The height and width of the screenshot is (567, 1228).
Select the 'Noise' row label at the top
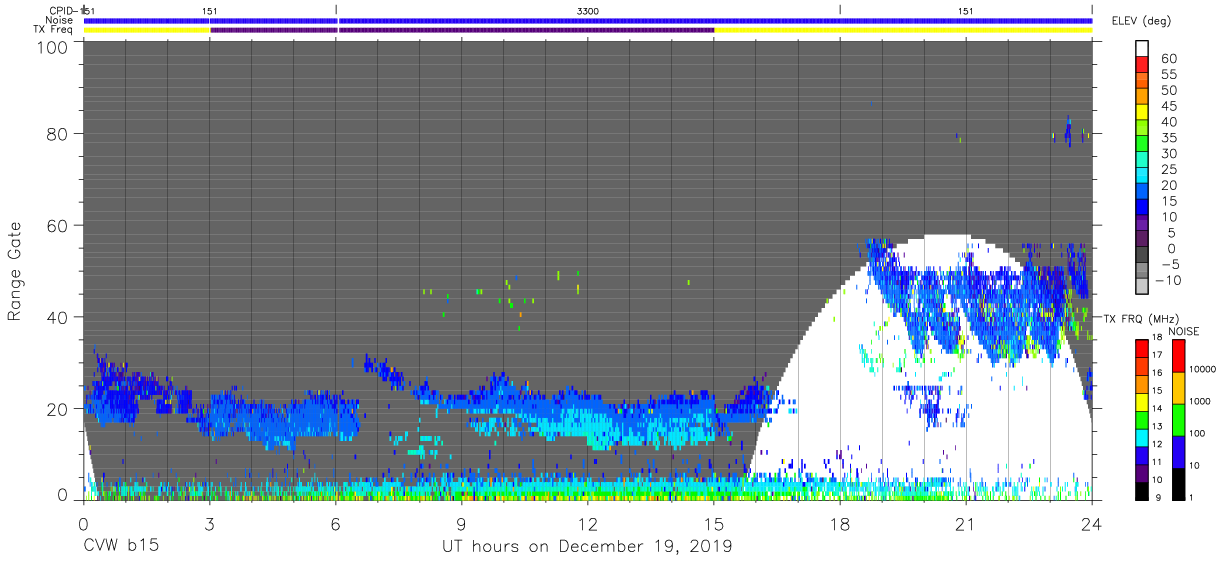pyautogui.click(x=61, y=19)
